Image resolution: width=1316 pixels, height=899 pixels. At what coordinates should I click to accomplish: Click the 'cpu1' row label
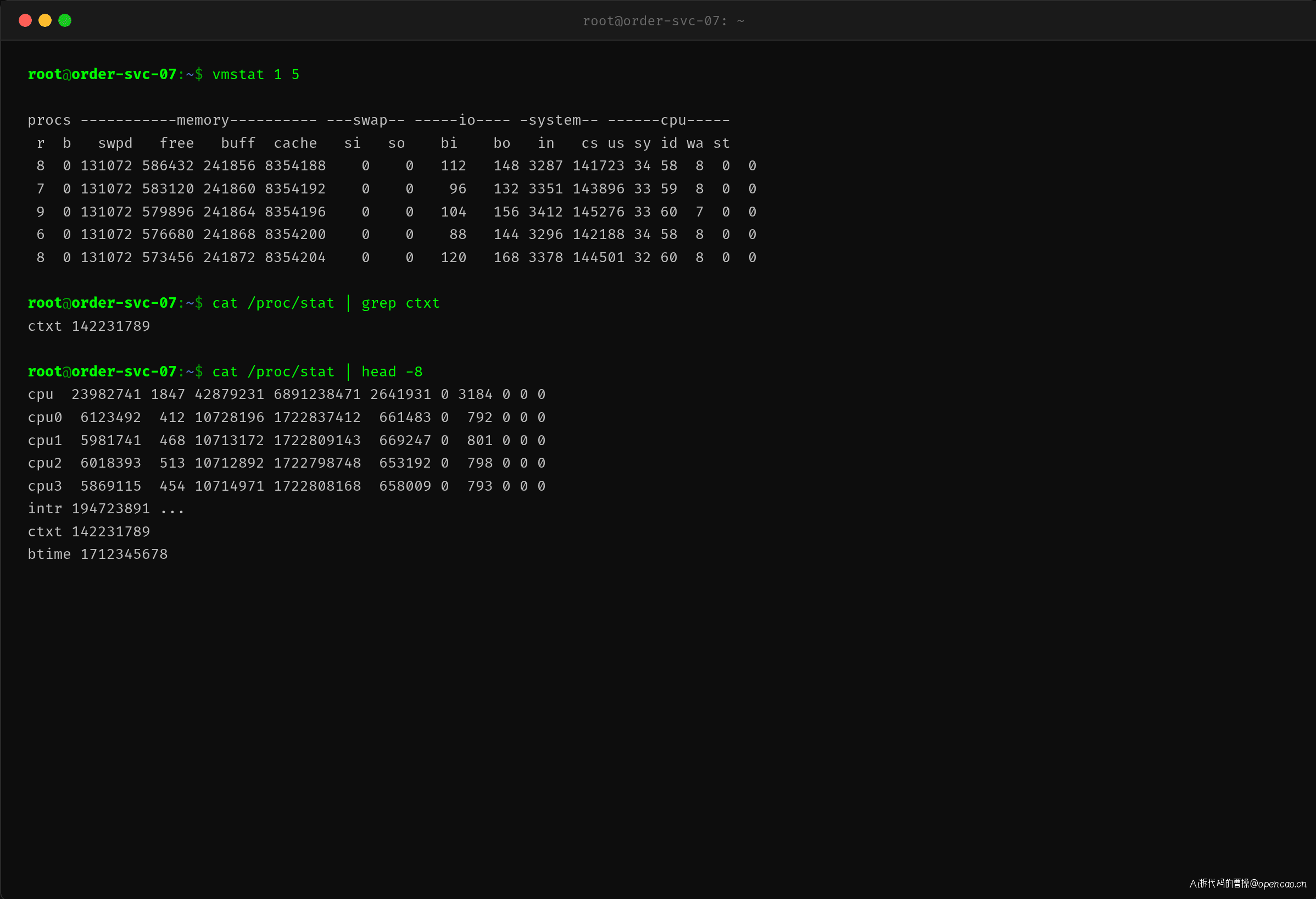click(x=45, y=441)
